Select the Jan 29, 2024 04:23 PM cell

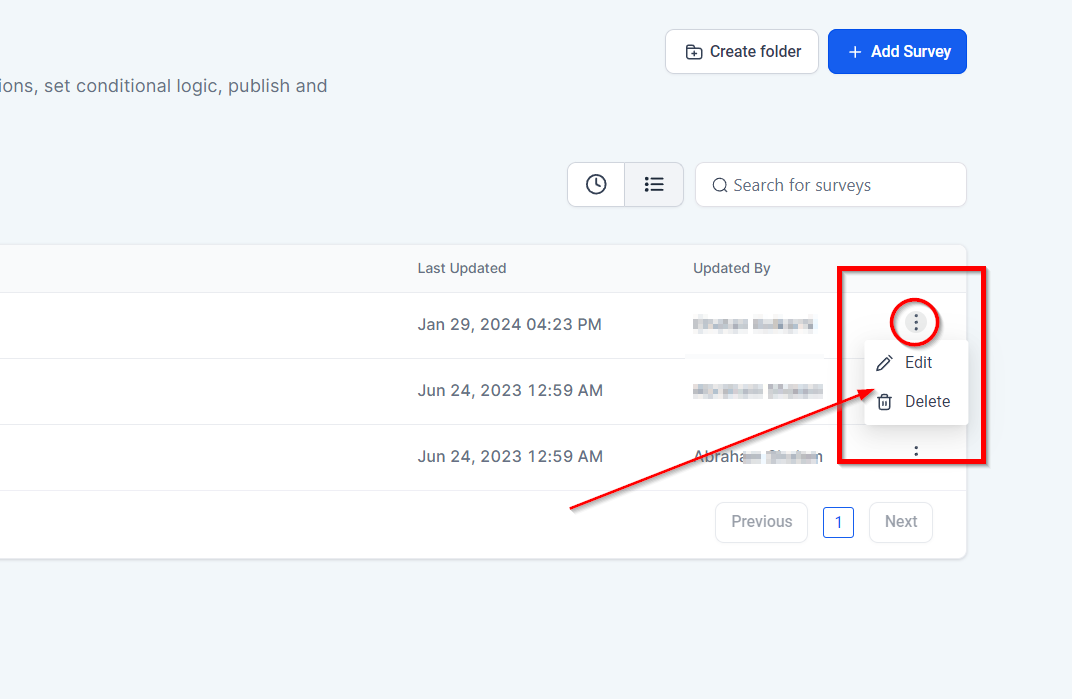click(510, 324)
